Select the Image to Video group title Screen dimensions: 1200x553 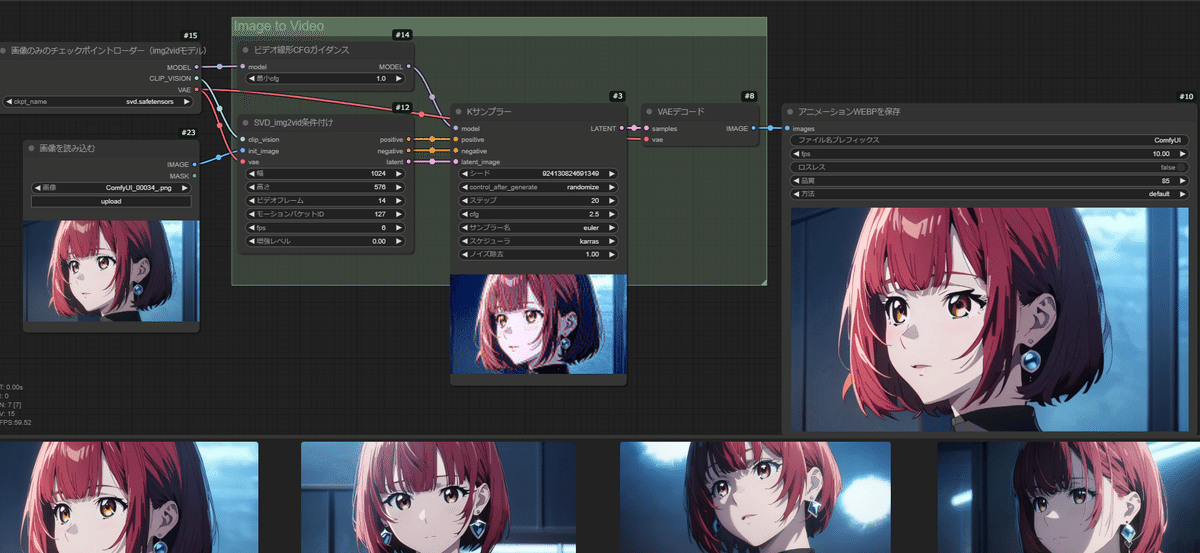(279, 26)
